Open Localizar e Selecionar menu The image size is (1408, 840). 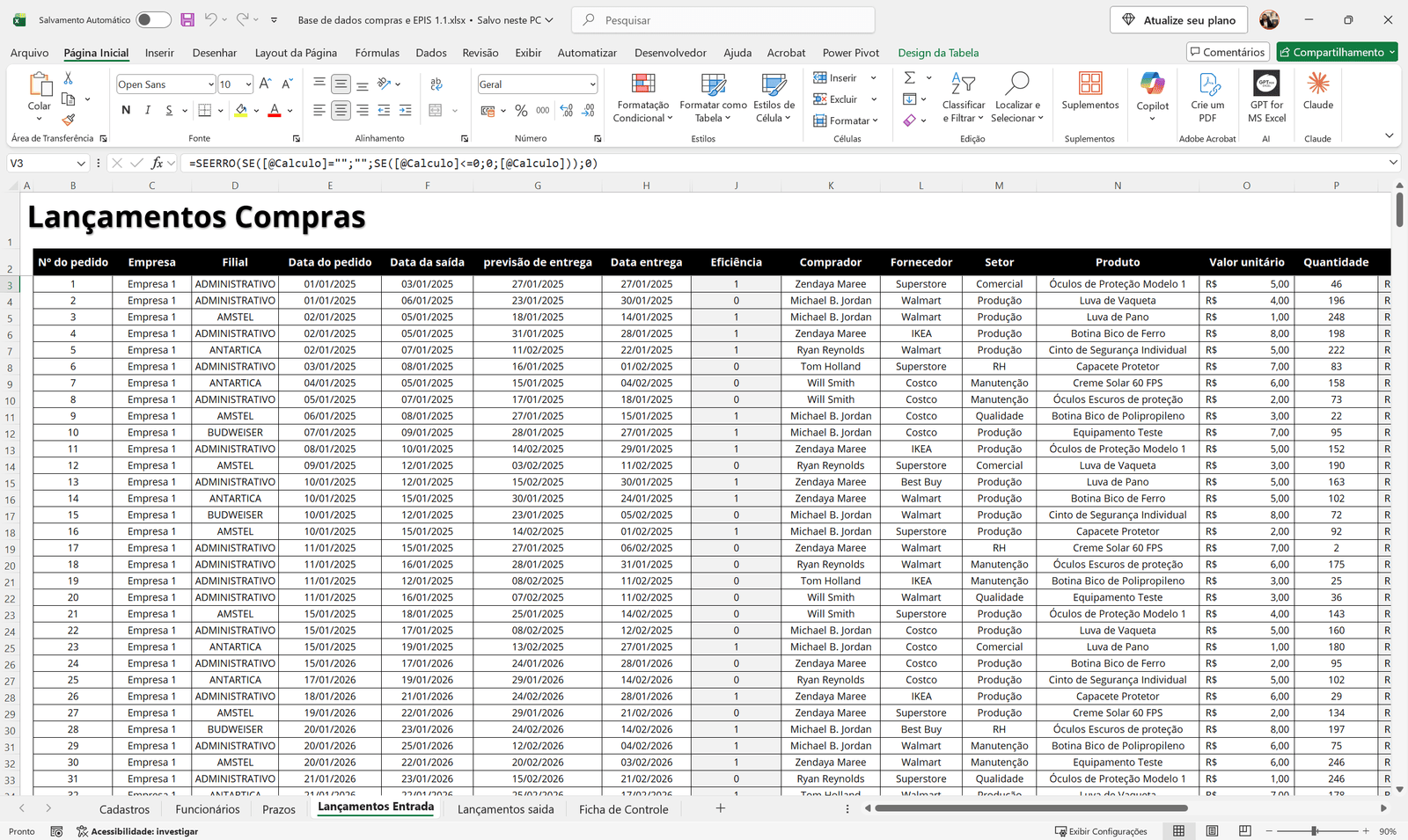1017,98
